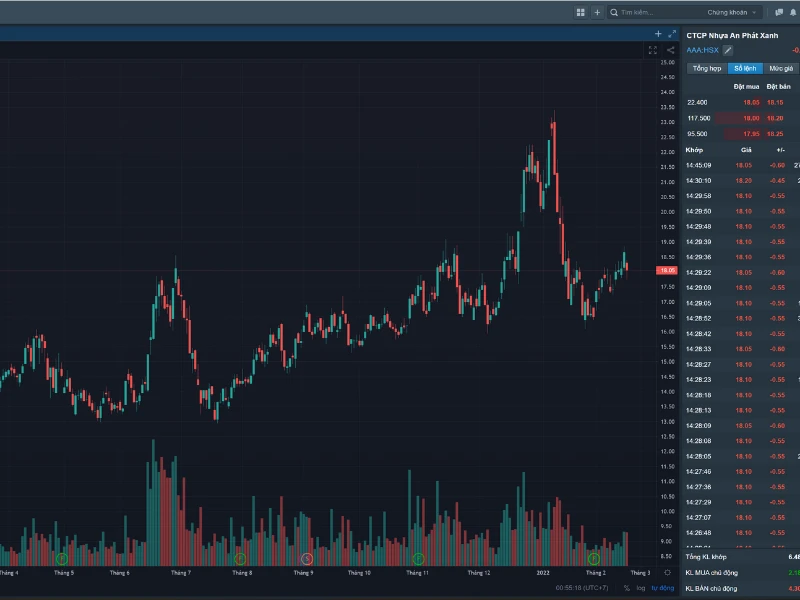Open chart settings gear near the time axis
Viewport: 800px width, 600px height.
[x=667, y=573]
